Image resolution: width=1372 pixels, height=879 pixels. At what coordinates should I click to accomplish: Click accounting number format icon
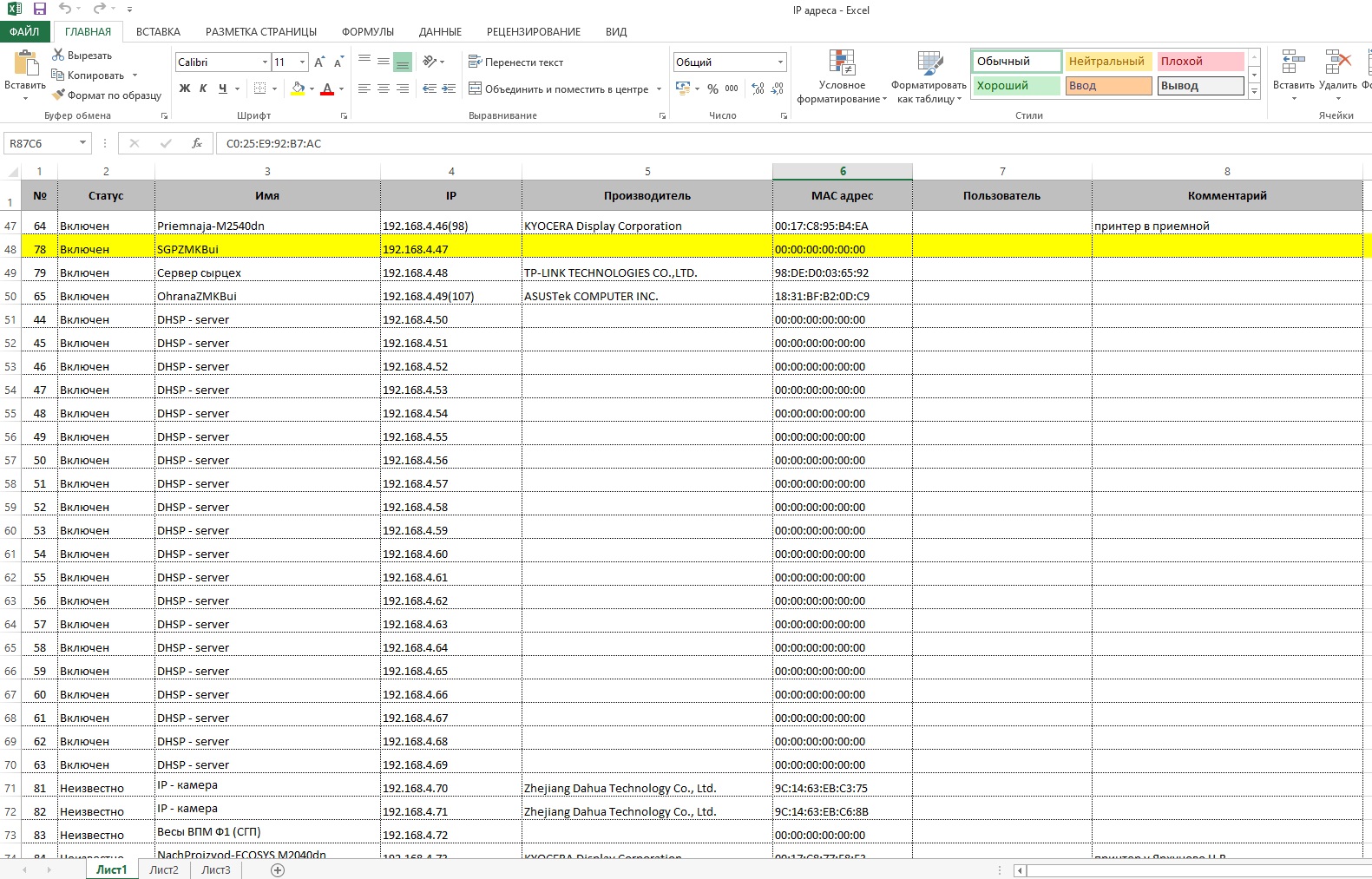pyautogui.click(x=683, y=89)
